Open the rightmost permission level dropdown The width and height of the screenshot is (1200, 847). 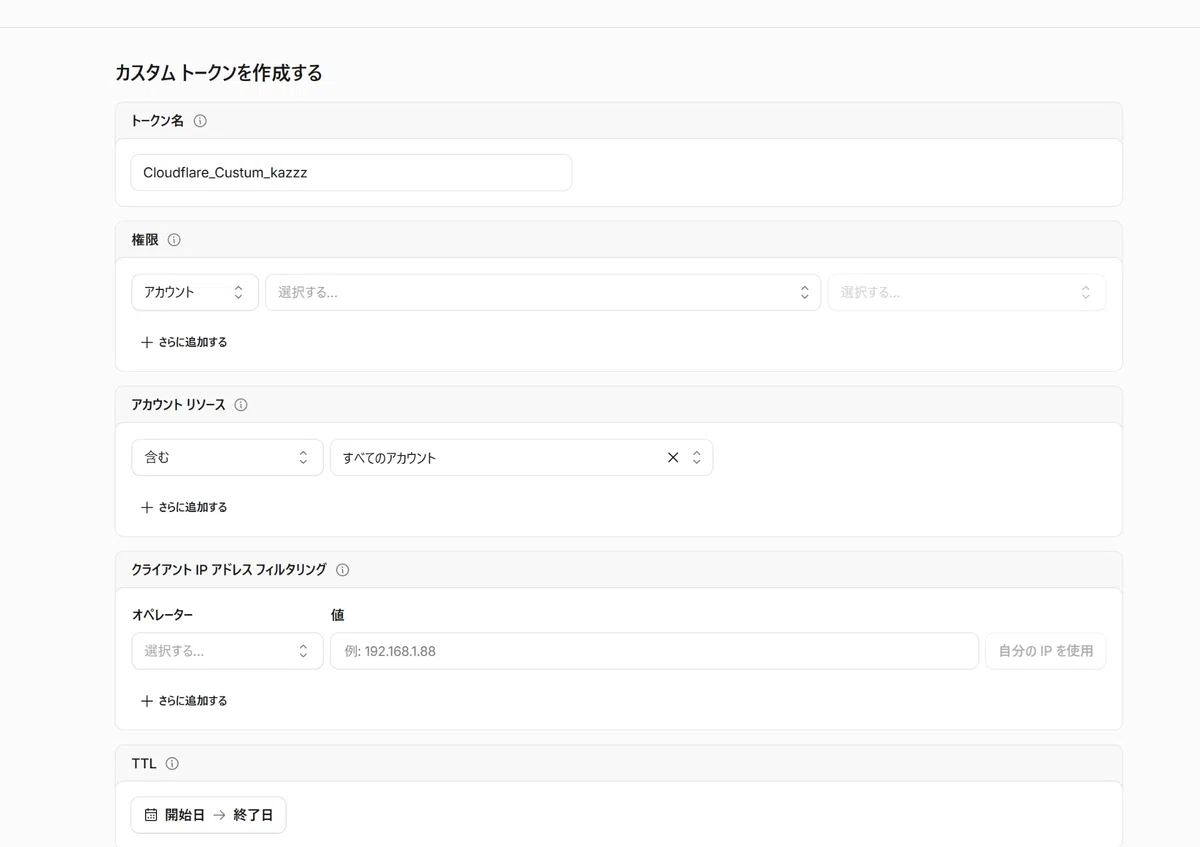967,292
